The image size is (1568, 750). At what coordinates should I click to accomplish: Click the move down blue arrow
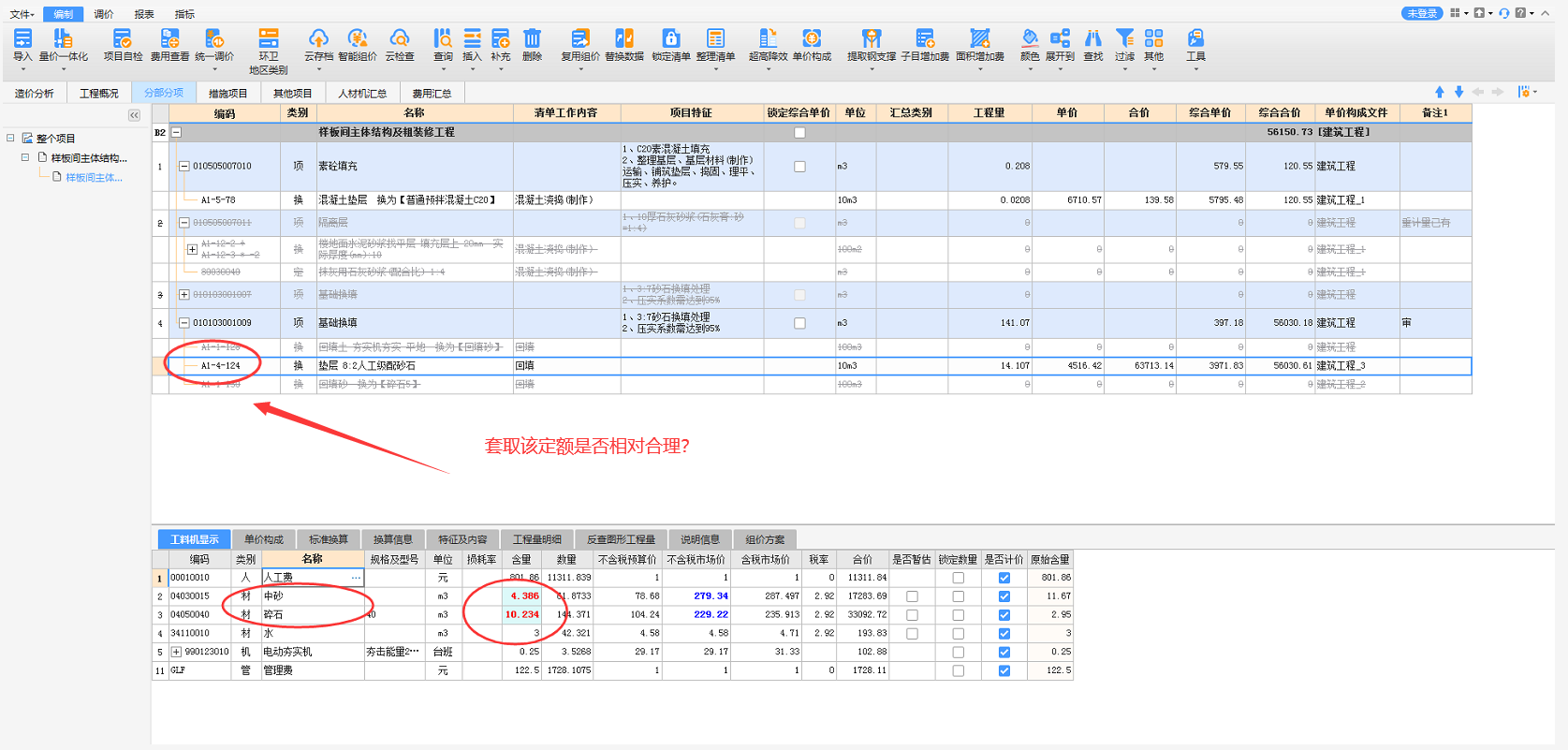point(1458,92)
